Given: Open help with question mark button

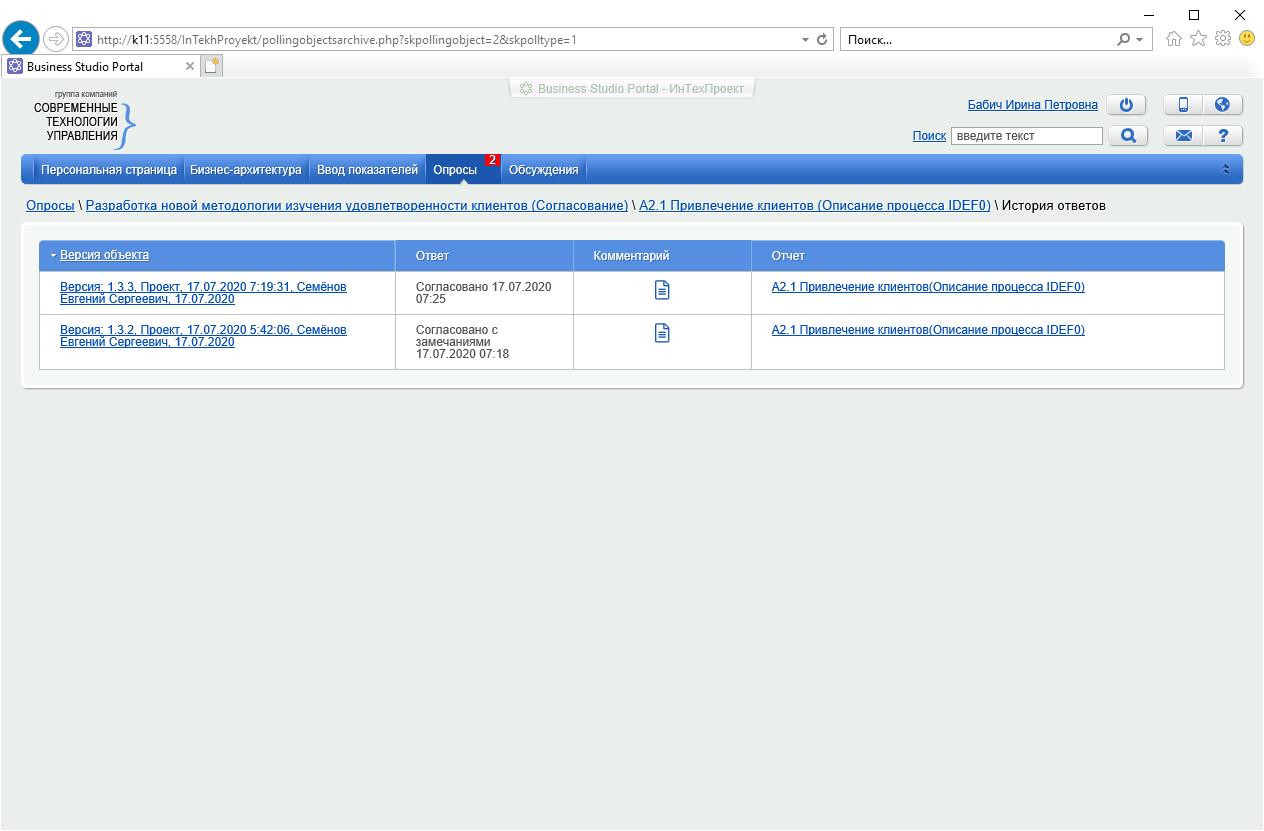Looking at the screenshot, I should tap(1222, 136).
